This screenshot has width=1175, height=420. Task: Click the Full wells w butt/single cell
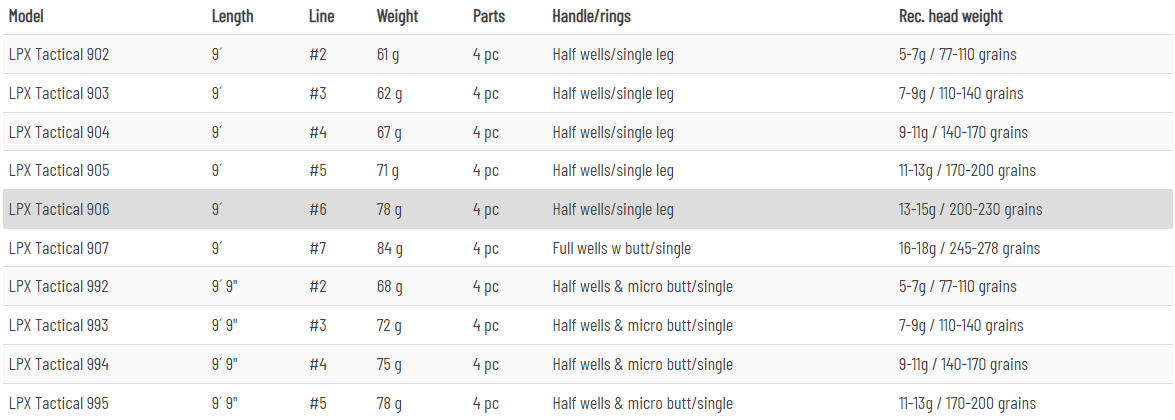[621, 248]
